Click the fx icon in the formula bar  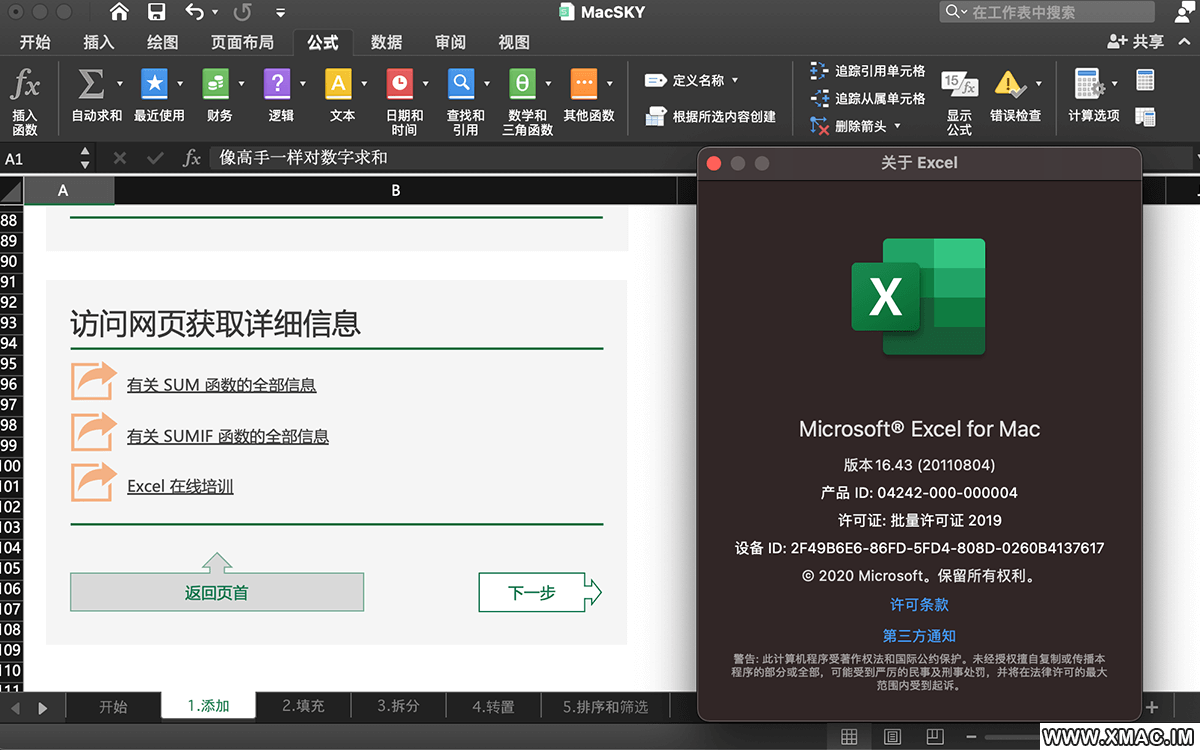point(192,158)
